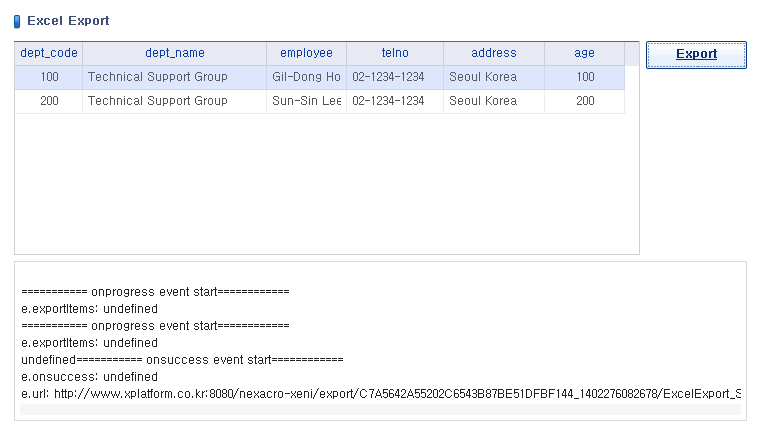
Task: Click the age column header
Action: (x=584, y=53)
